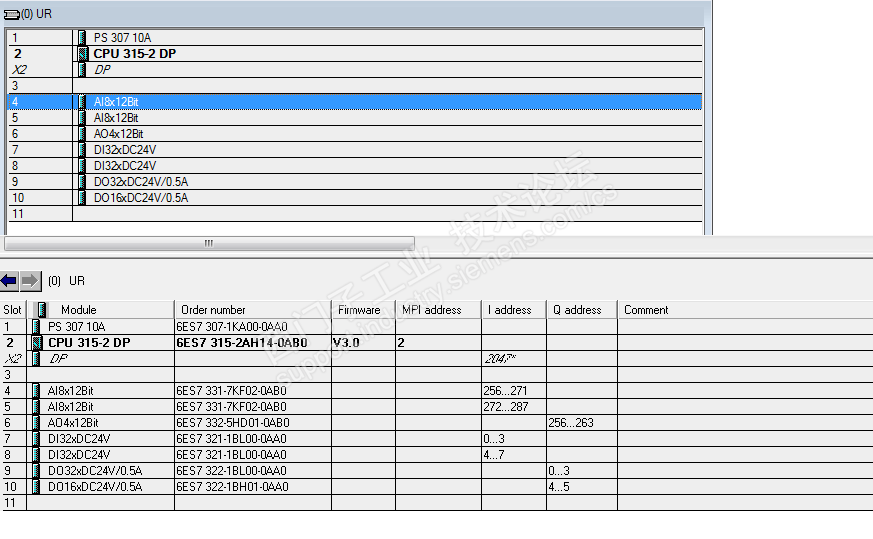873x539 pixels.
Task: Click module icon in detail table slot 7
Action: click(x=36, y=439)
